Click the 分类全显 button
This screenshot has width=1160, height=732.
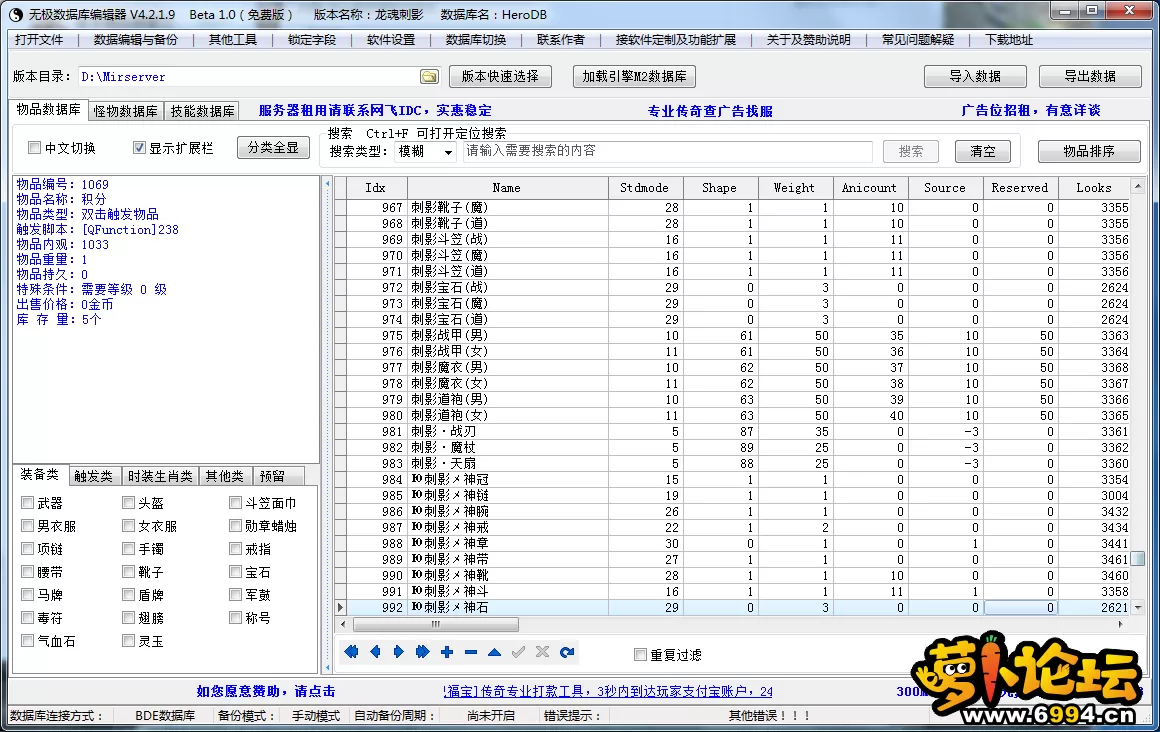tap(273, 147)
